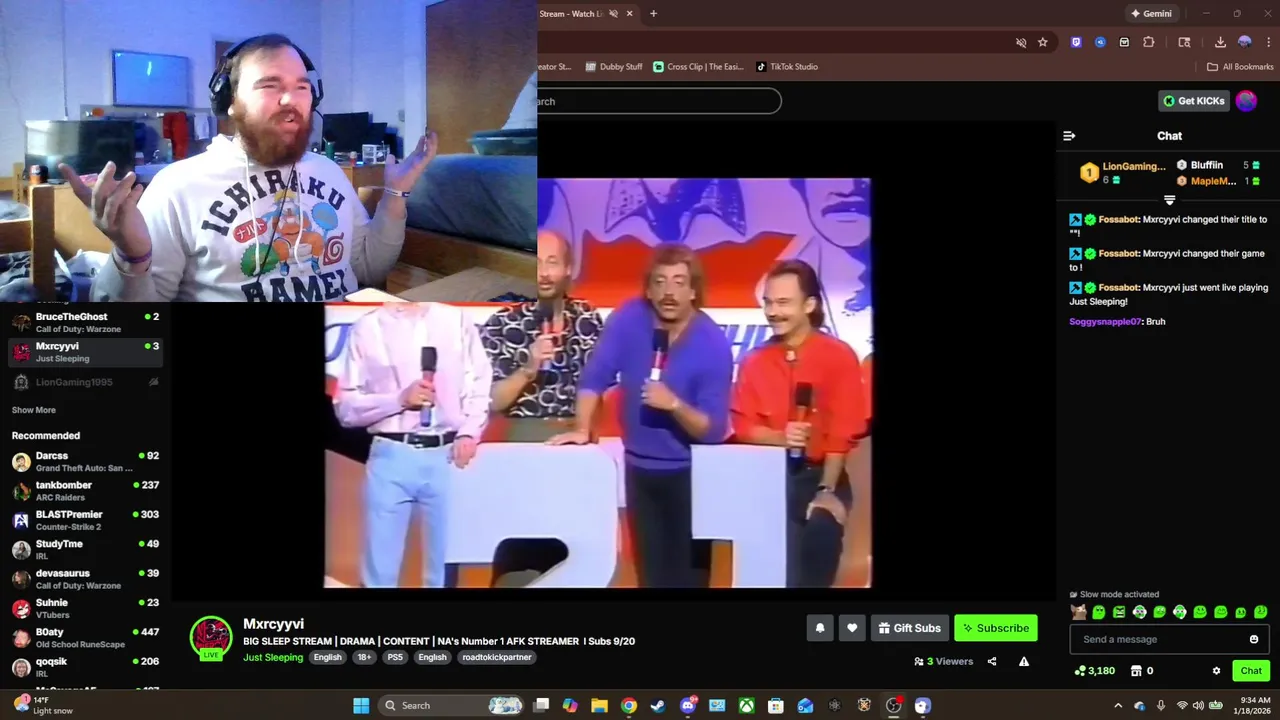Screen dimensions: 1280x720
Task: Subscribe to the Mxrcyyvi channel
Action: pyautogui.click(x=996, y=628)
